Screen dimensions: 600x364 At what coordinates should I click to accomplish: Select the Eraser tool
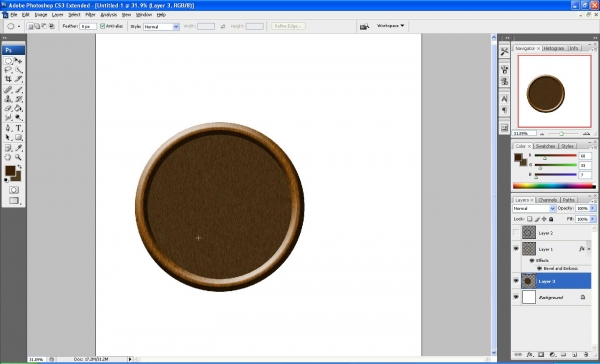point(8,108)
